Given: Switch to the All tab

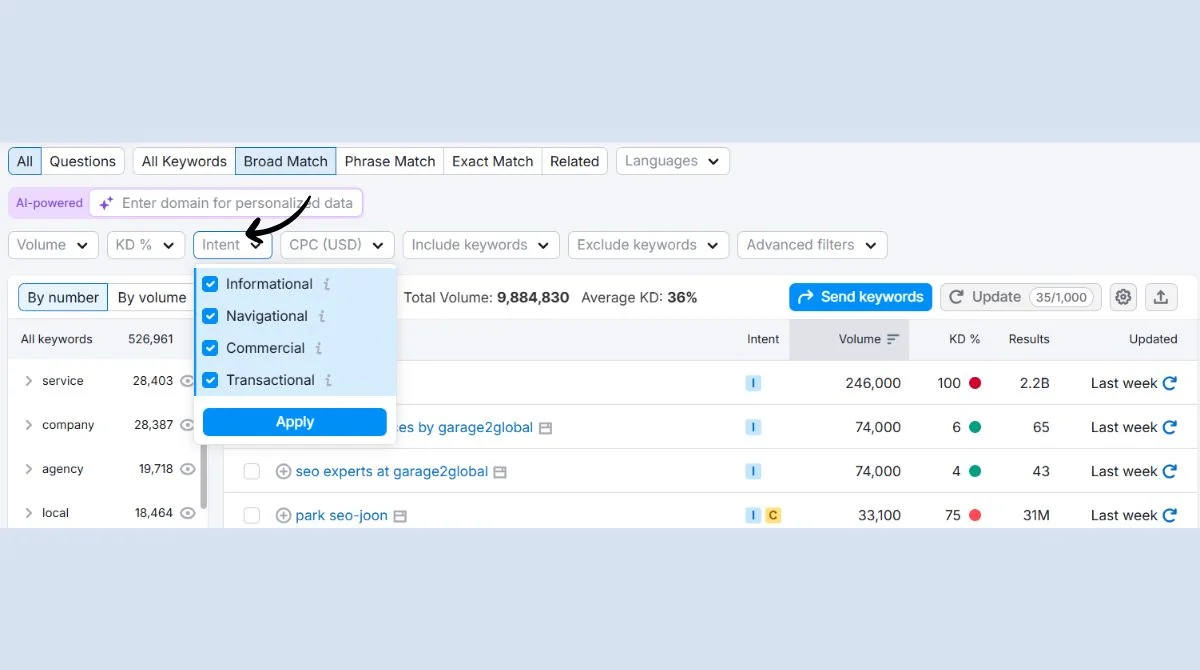Looking at the screenshot, I should [25, 161].
